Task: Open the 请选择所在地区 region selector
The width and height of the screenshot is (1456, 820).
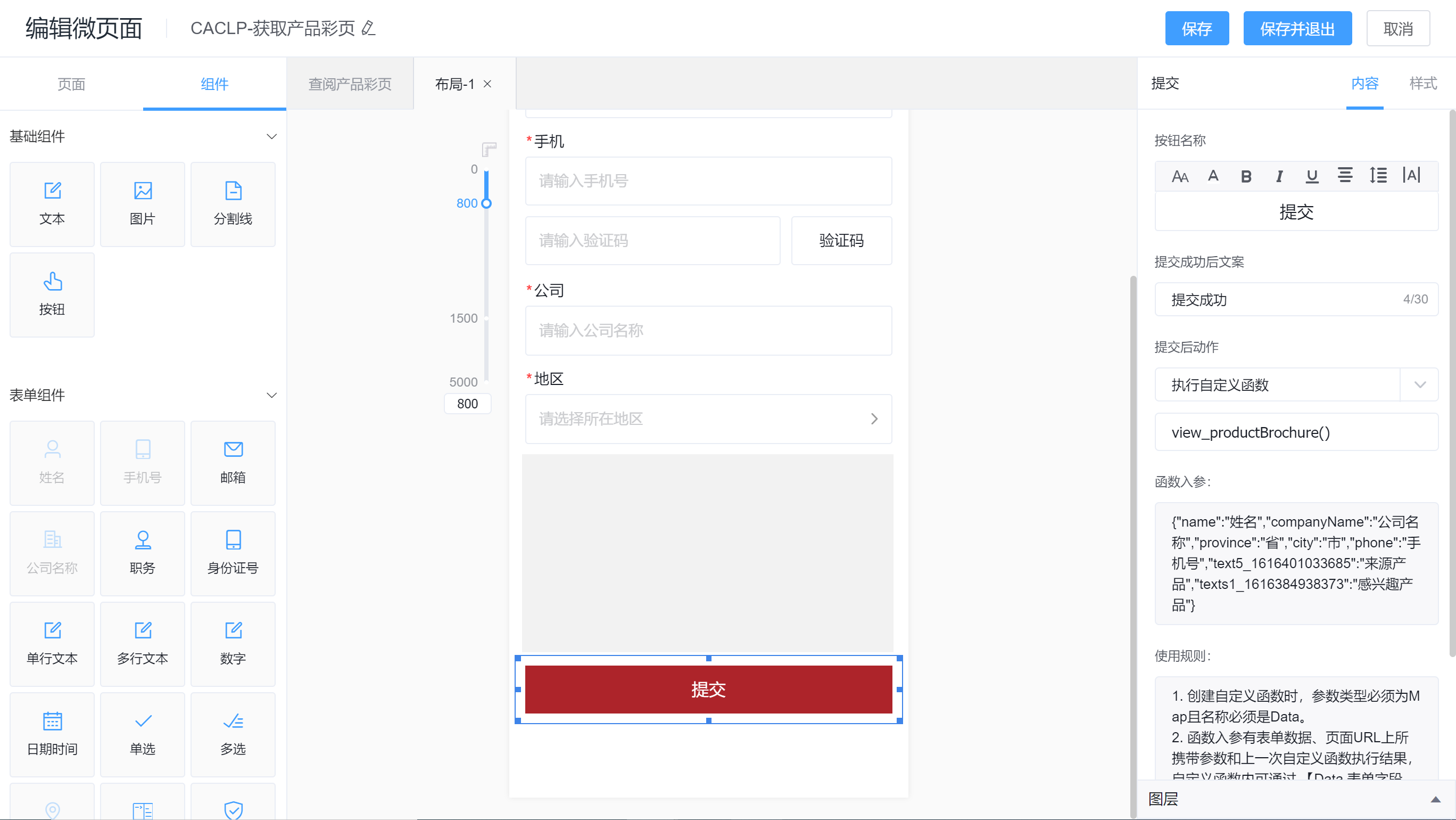Action: tap(708, 419)
